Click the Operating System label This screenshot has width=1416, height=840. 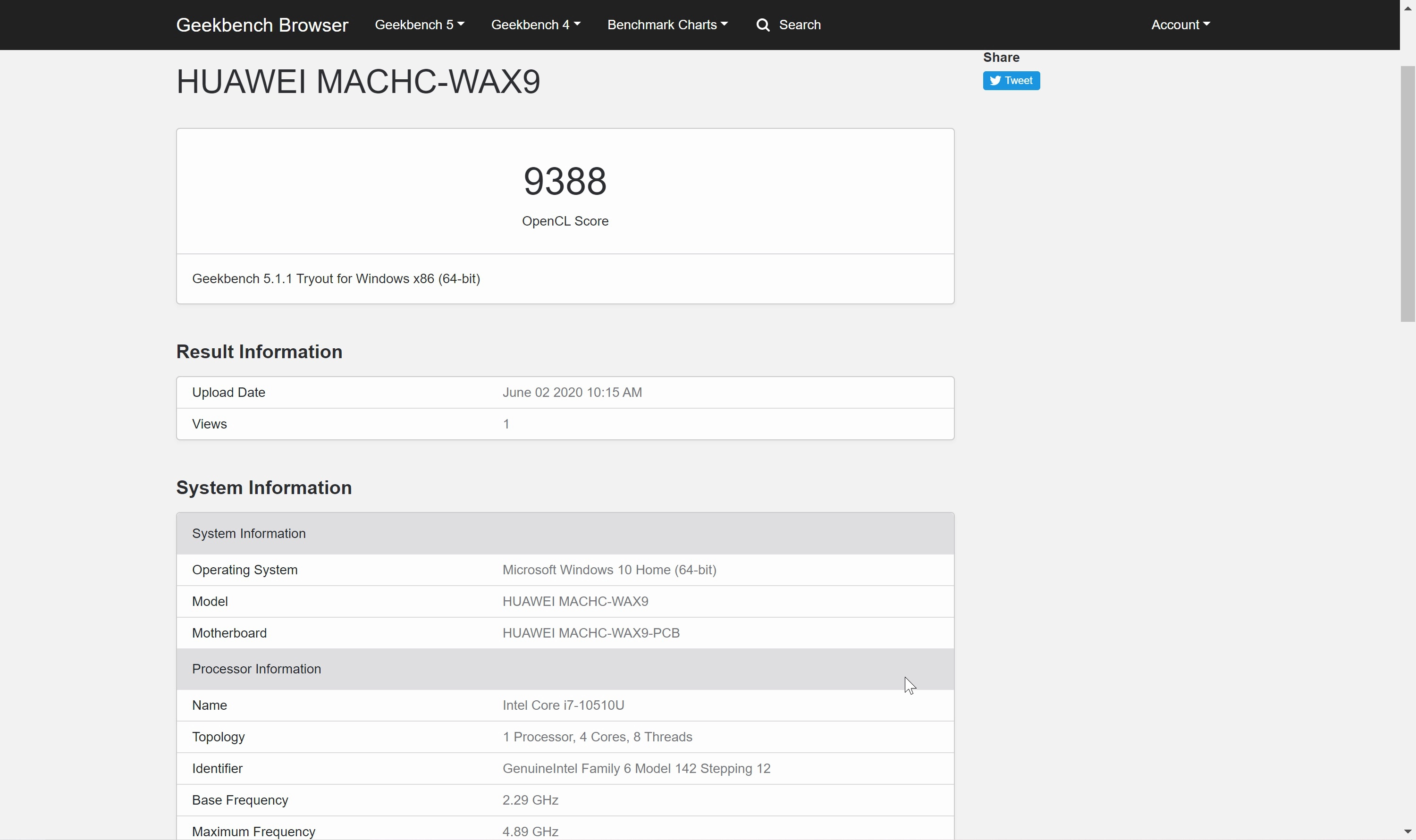[x=244, y=570]
